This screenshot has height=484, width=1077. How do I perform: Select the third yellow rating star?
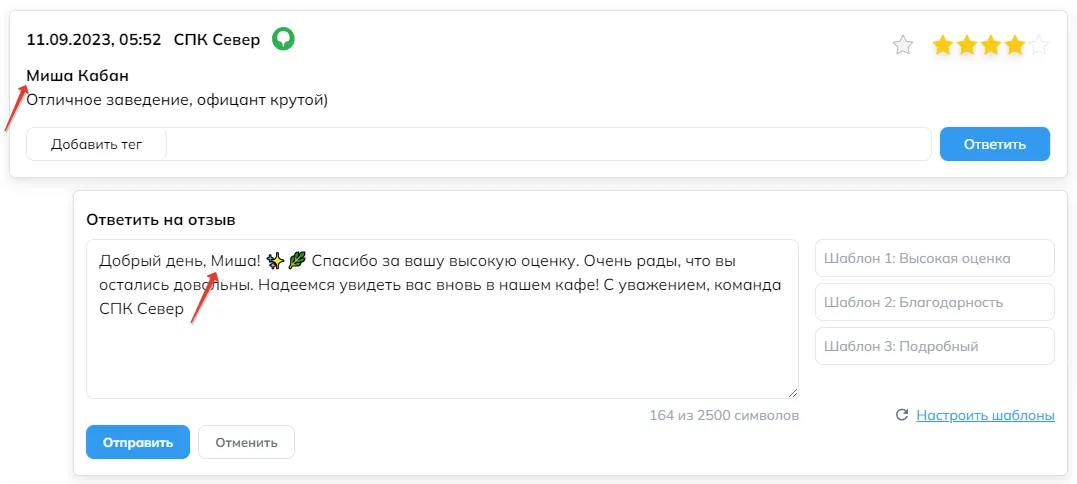click(x=990, y=46)
